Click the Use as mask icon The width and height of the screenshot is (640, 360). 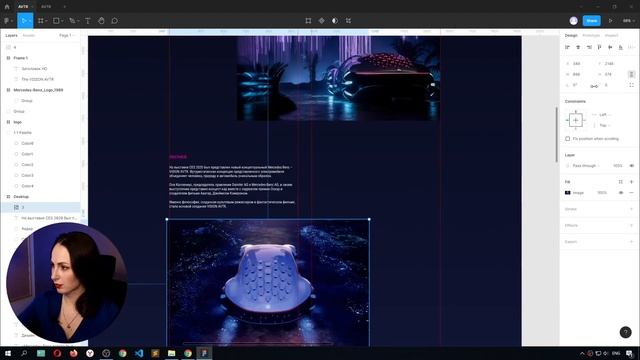[335, 20]
